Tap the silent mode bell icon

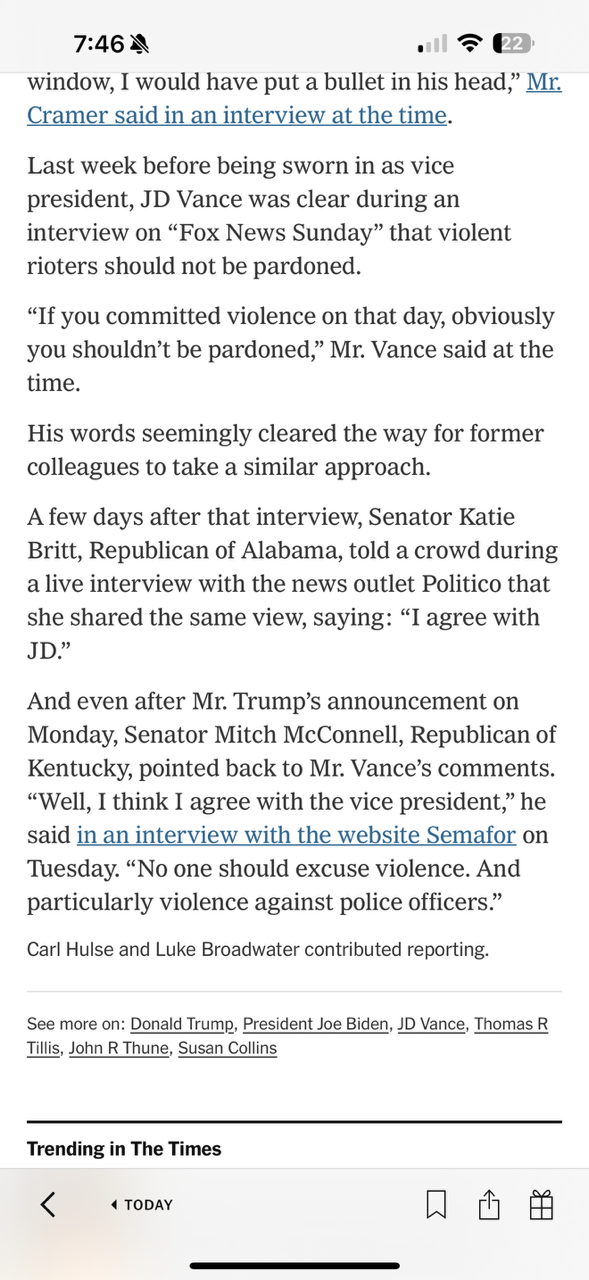click(140, 44)
